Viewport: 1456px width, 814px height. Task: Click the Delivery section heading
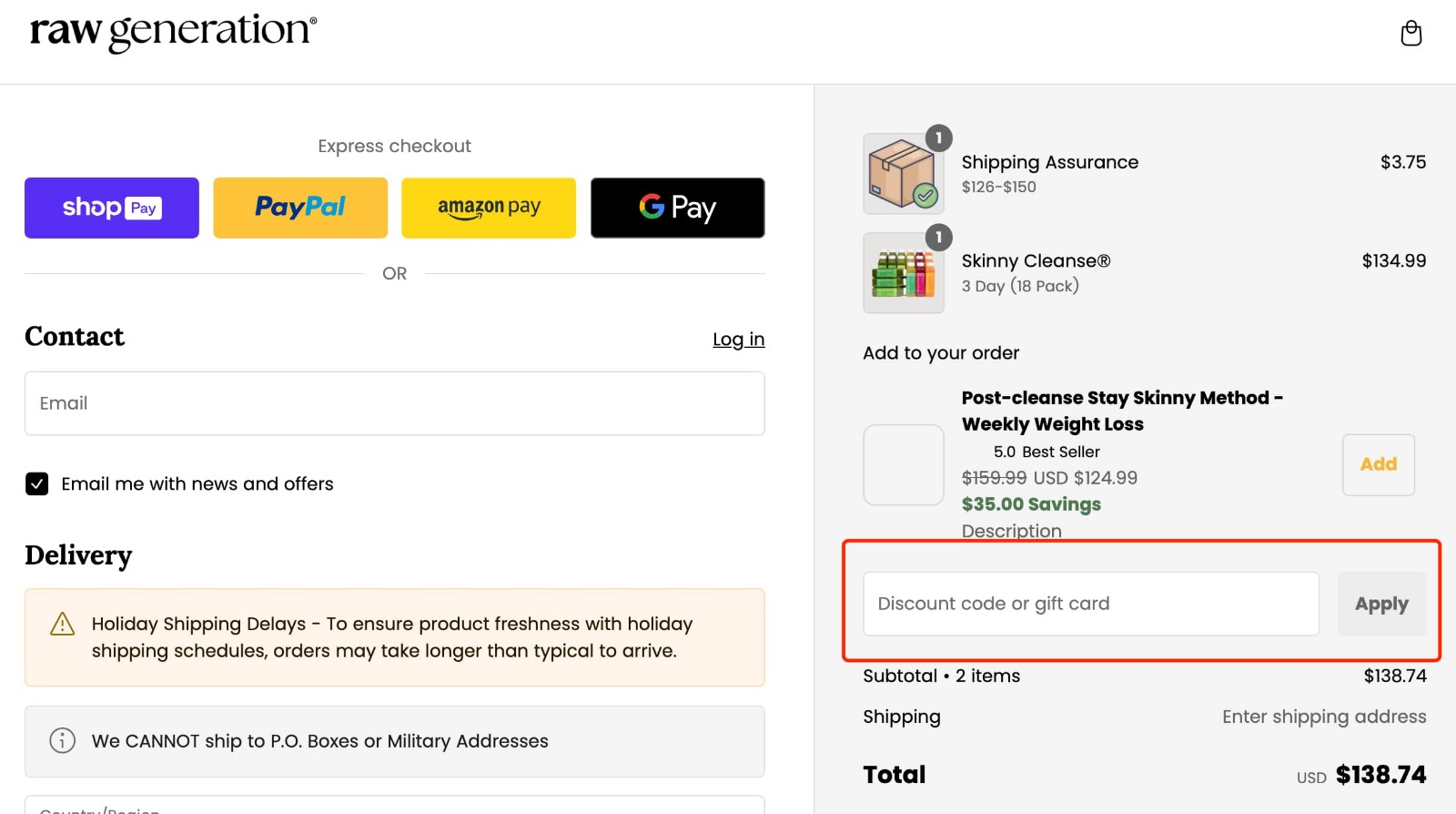(x=78, y=555)
